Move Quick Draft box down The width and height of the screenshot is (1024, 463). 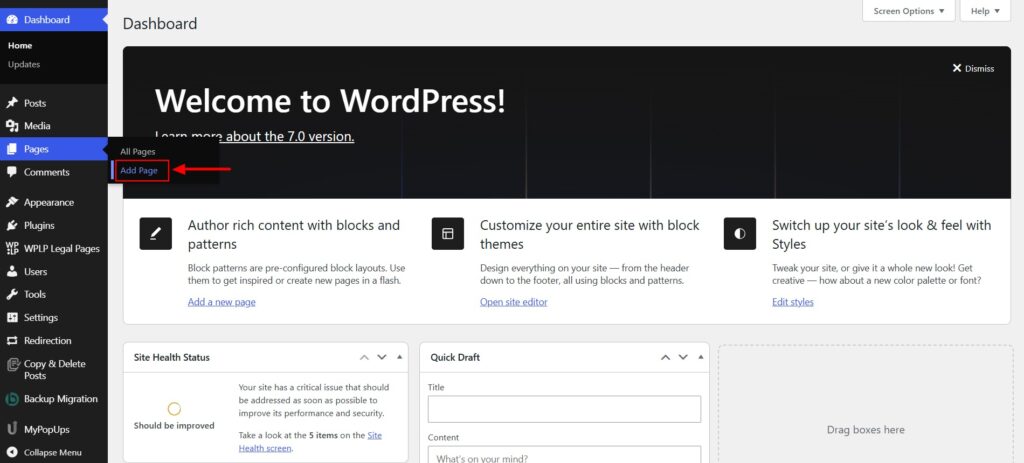683,357
